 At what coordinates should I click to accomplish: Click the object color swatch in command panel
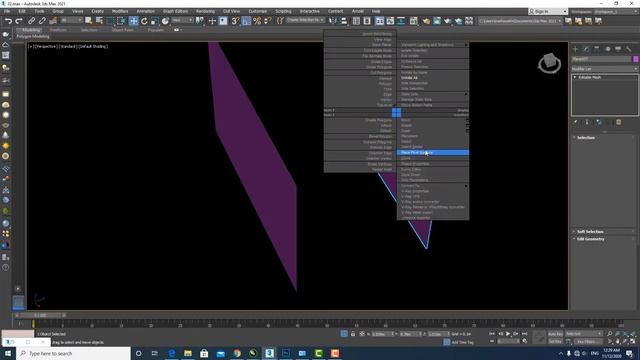[636, 59]
